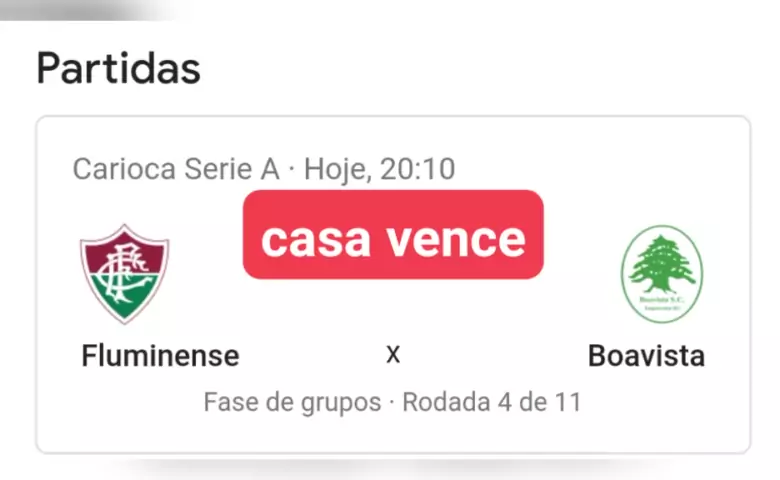Open the Boavista team name link
Viewport: 780px width, 480px height.
tap(646, 355)
